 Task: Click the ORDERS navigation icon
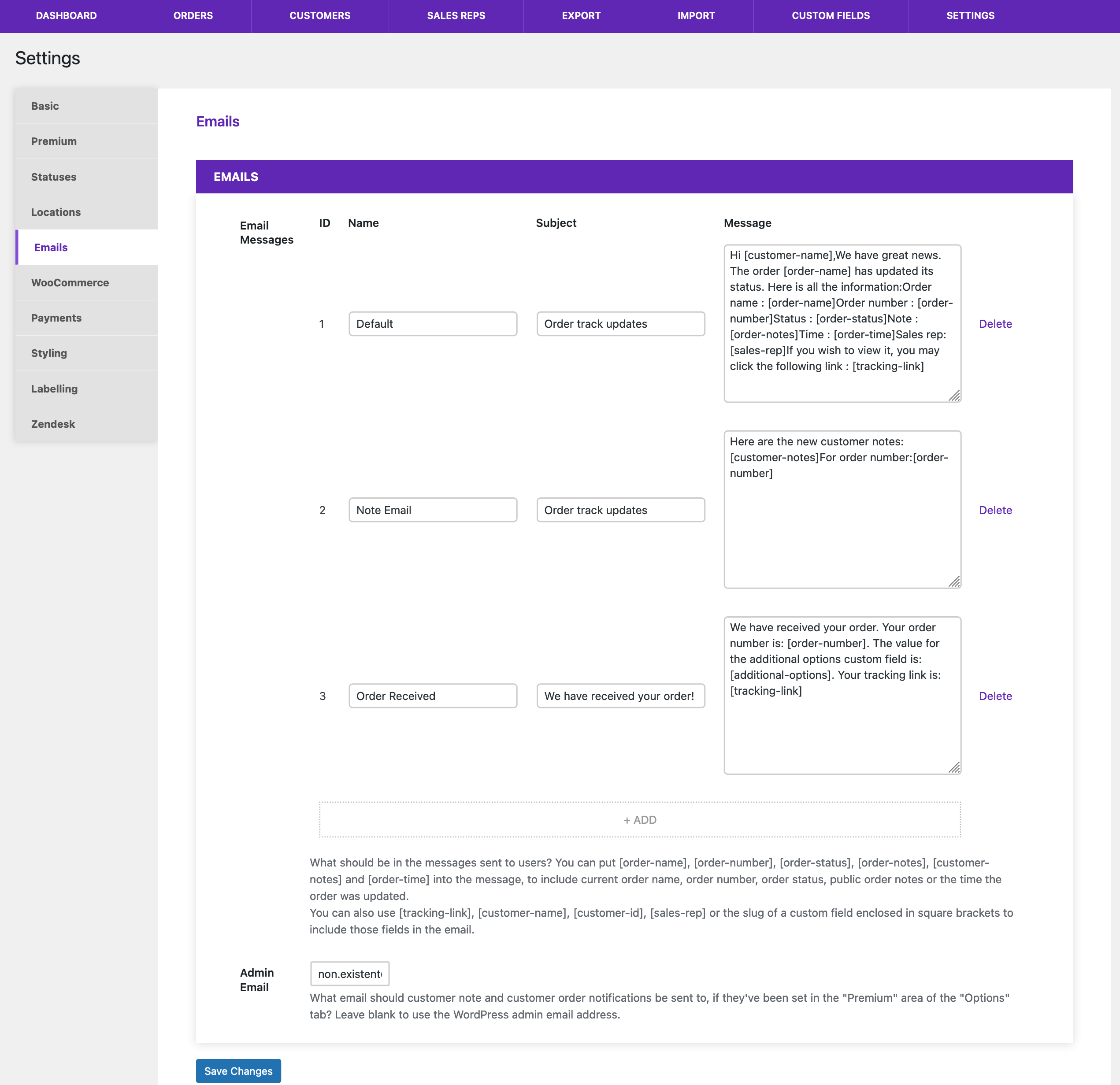pos(192,16)
